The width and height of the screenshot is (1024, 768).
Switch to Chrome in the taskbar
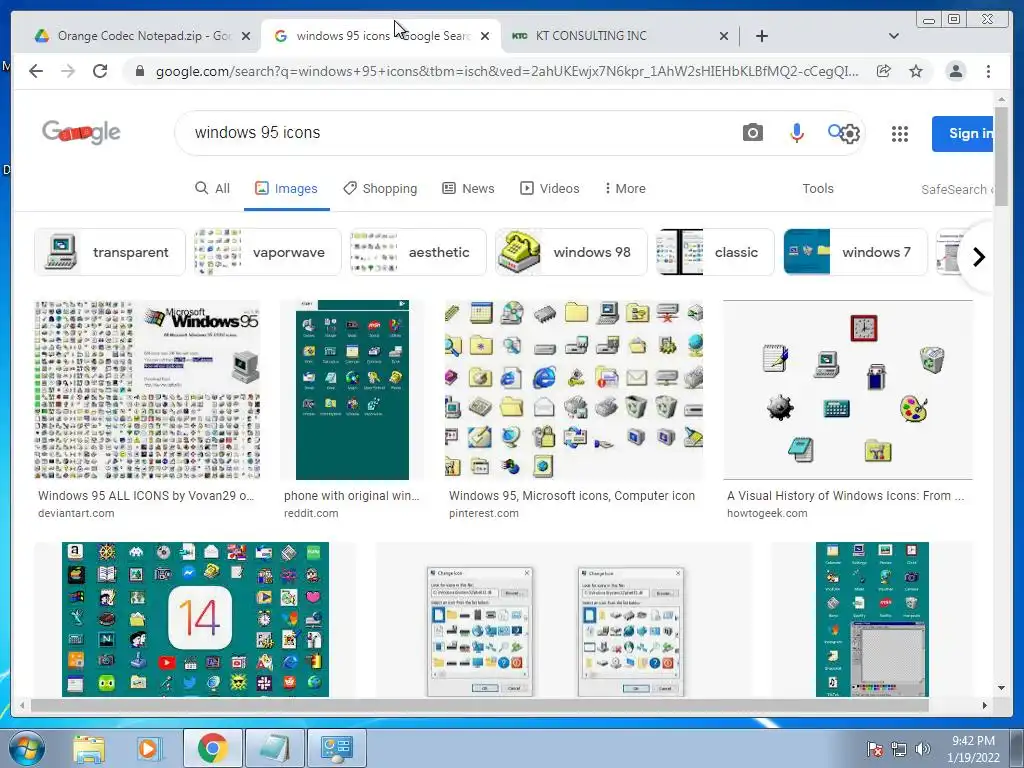click(x=212, y=748)
